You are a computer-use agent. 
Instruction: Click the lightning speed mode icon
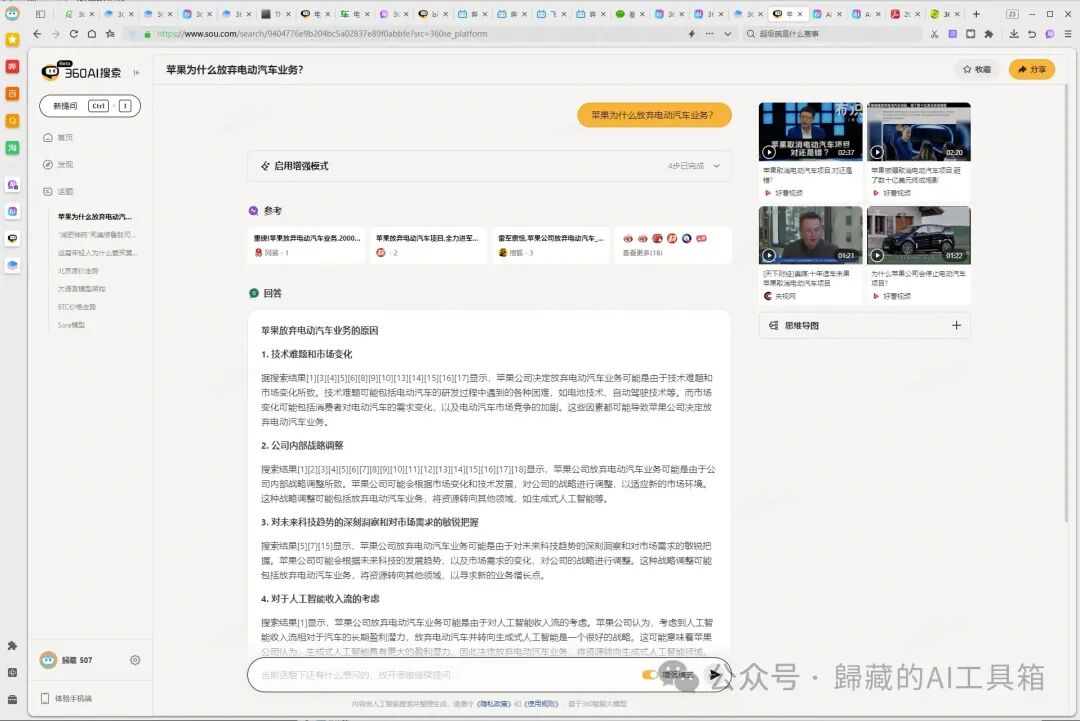coord(692,34)
